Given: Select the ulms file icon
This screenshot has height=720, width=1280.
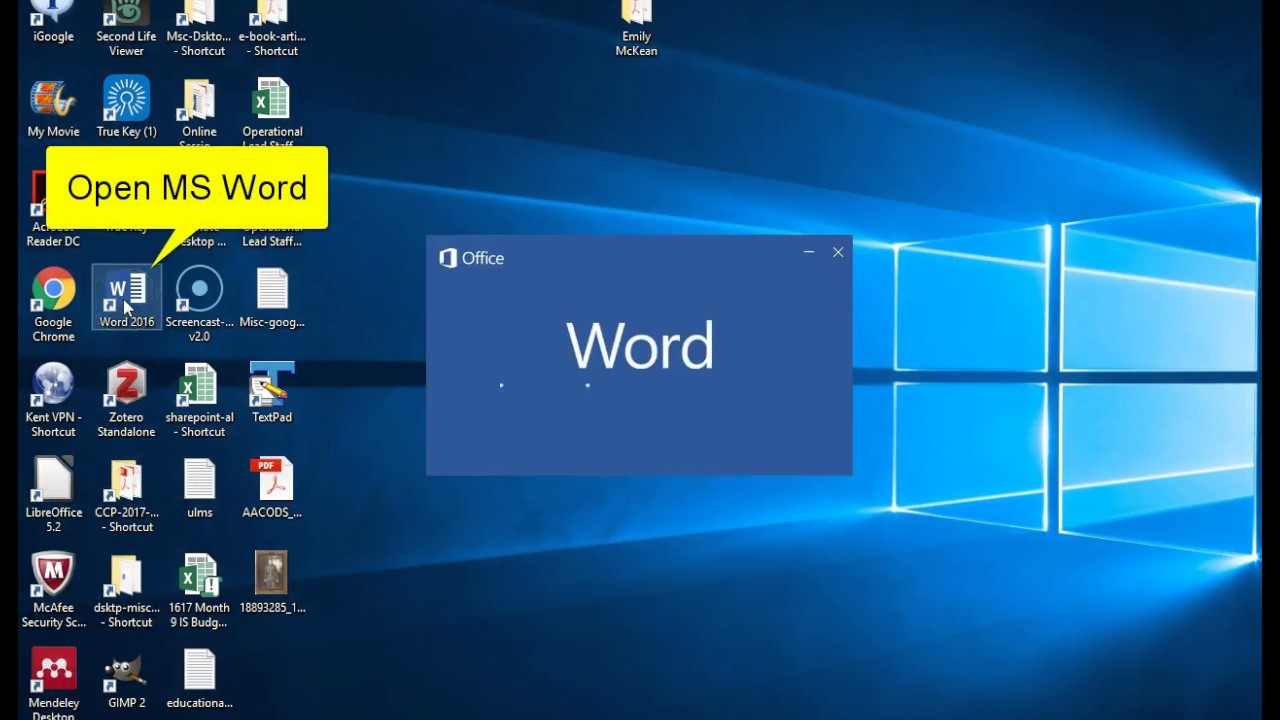Looking at the screenshot, I should tap(199, 488).
